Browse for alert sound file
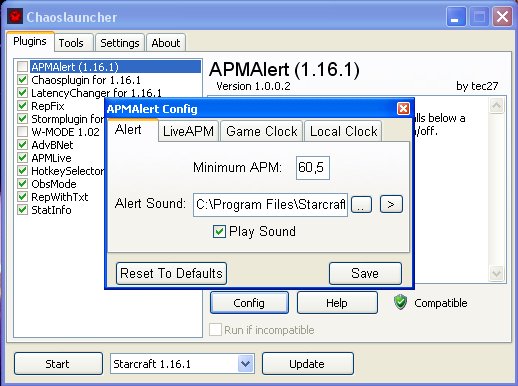Viewport: 518px width, 386px height. click(361, 204)
